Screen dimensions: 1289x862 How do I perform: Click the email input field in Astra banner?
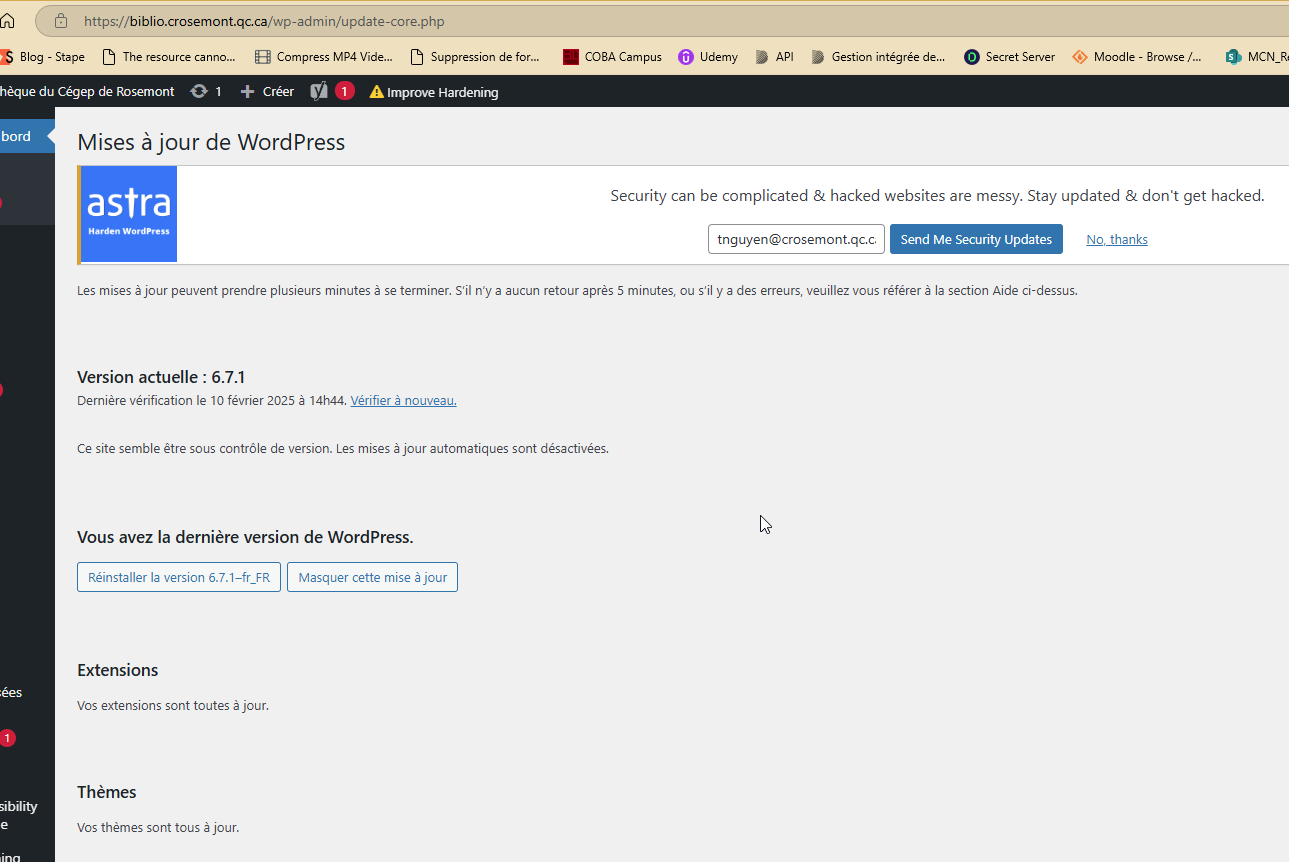coord(796,239)
